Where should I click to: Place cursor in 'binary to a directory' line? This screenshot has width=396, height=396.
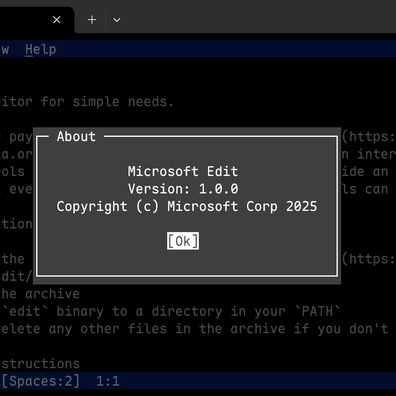170,312
